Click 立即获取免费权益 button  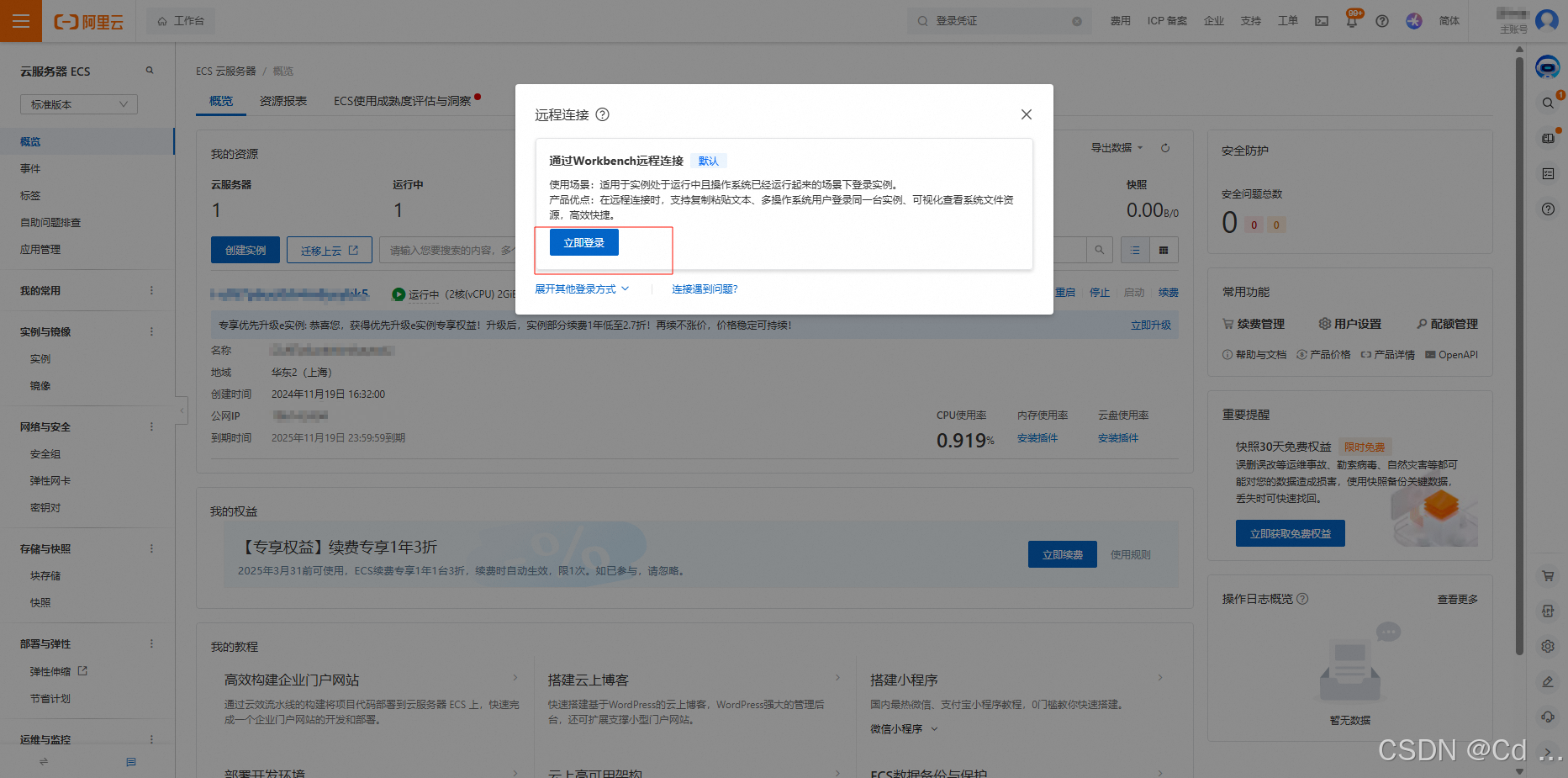tap(1291, 533)
